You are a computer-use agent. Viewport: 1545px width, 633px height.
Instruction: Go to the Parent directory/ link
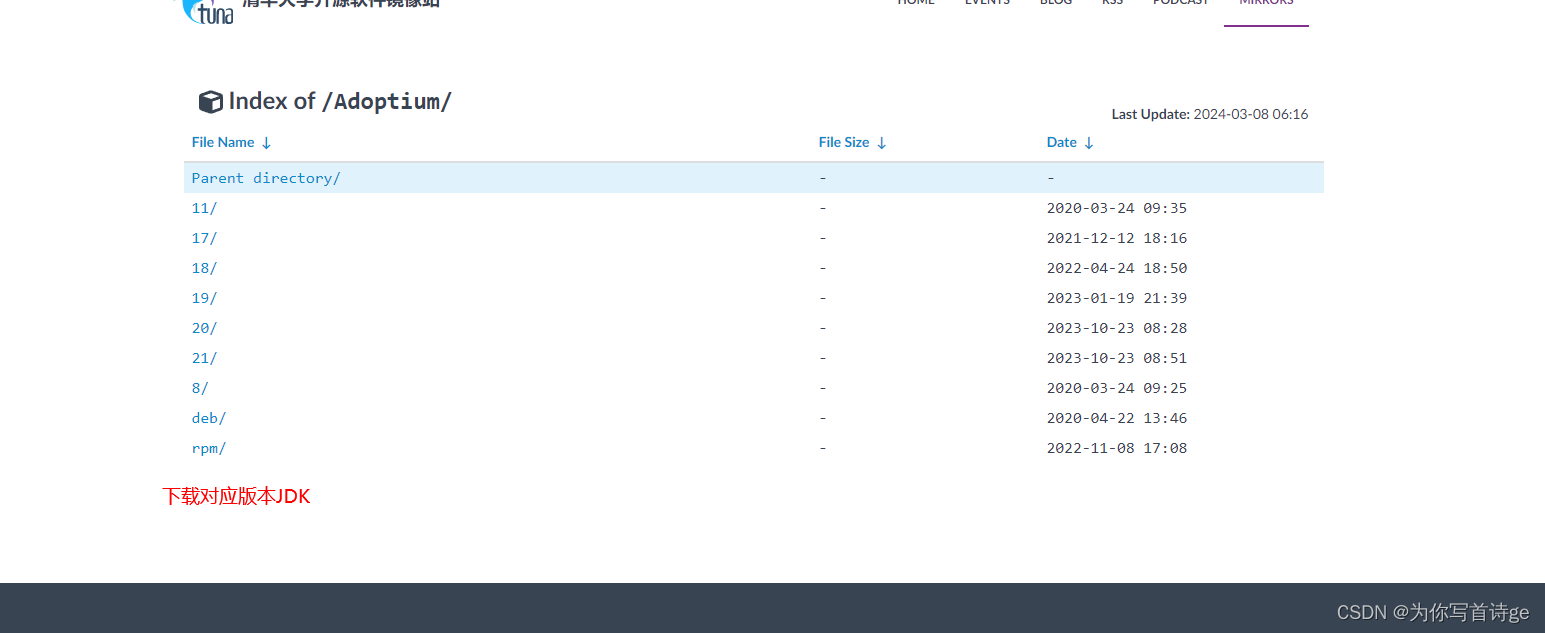tap(266, 178)
